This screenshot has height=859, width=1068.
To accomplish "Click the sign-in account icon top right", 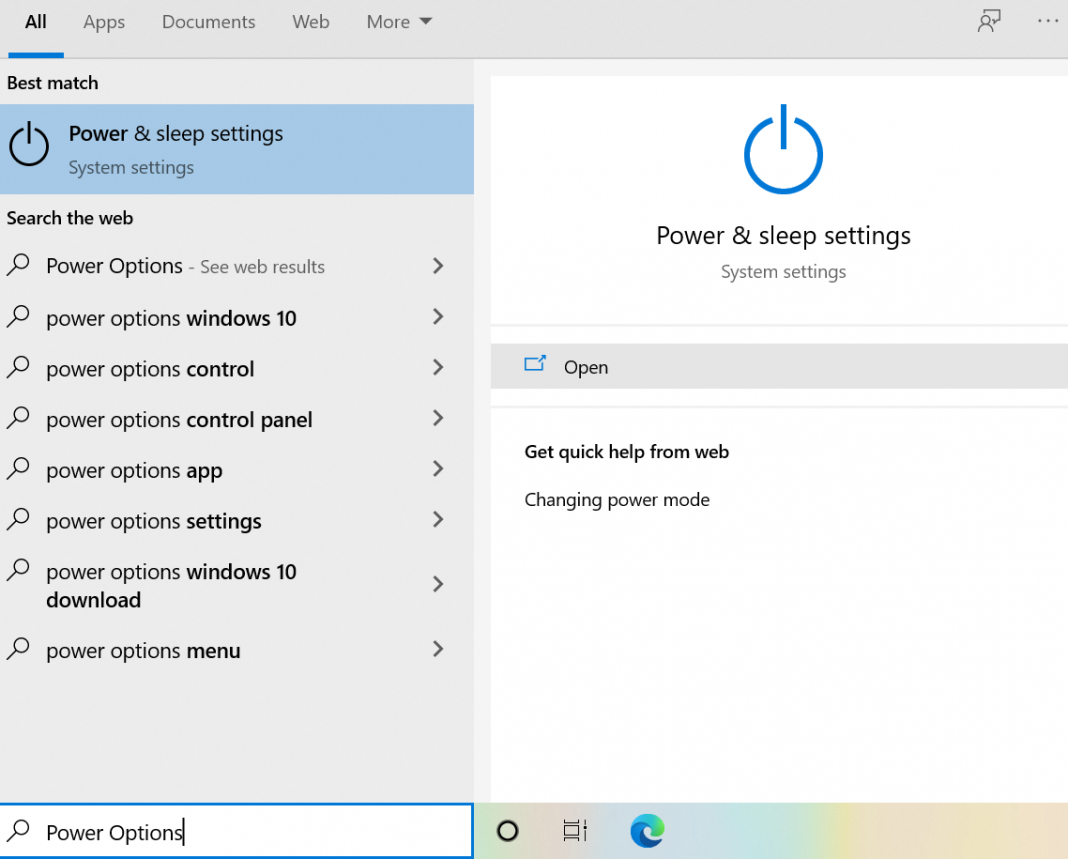I will click(989, 21).
